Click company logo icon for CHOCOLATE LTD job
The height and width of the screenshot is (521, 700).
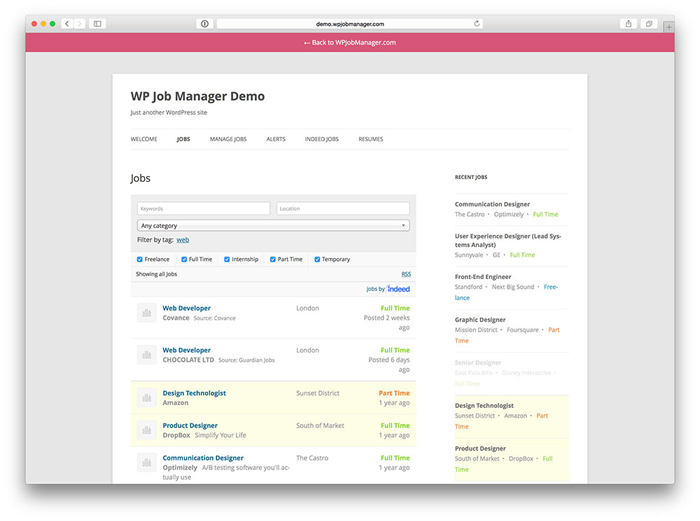click(x=146, y=355)
